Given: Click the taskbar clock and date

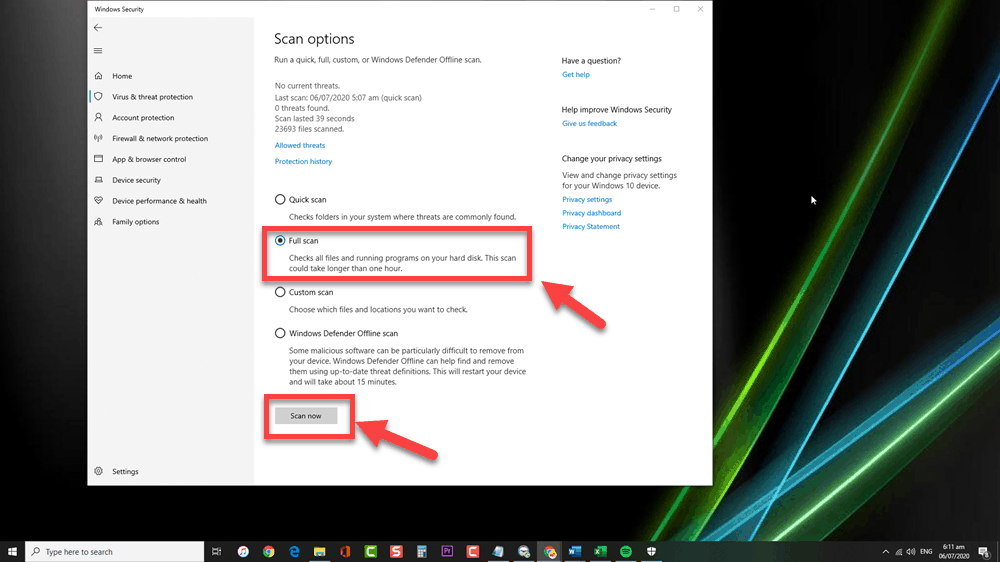Looking at the screenshot, I should coord(954,552).
